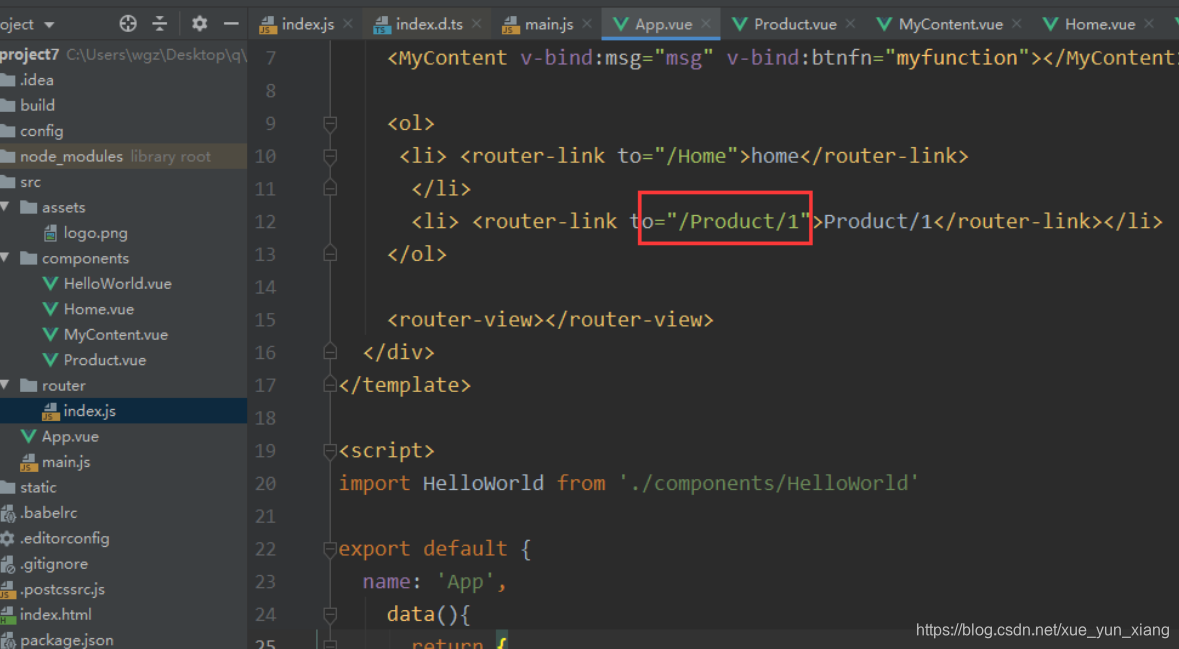Select the node_modules library root folder

click(123, 156)
